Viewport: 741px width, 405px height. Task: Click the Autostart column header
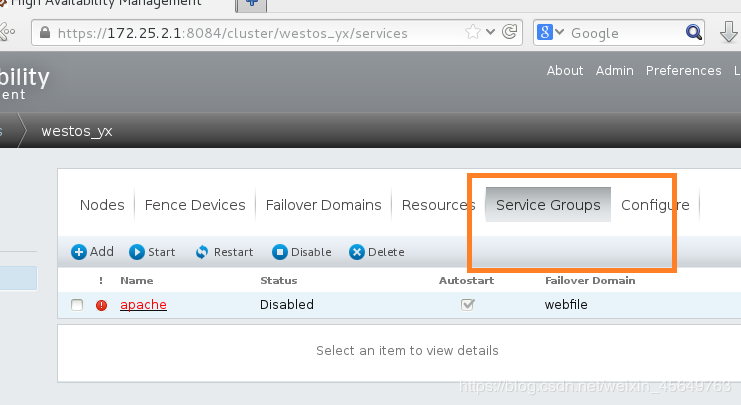(x=466, y=280)
